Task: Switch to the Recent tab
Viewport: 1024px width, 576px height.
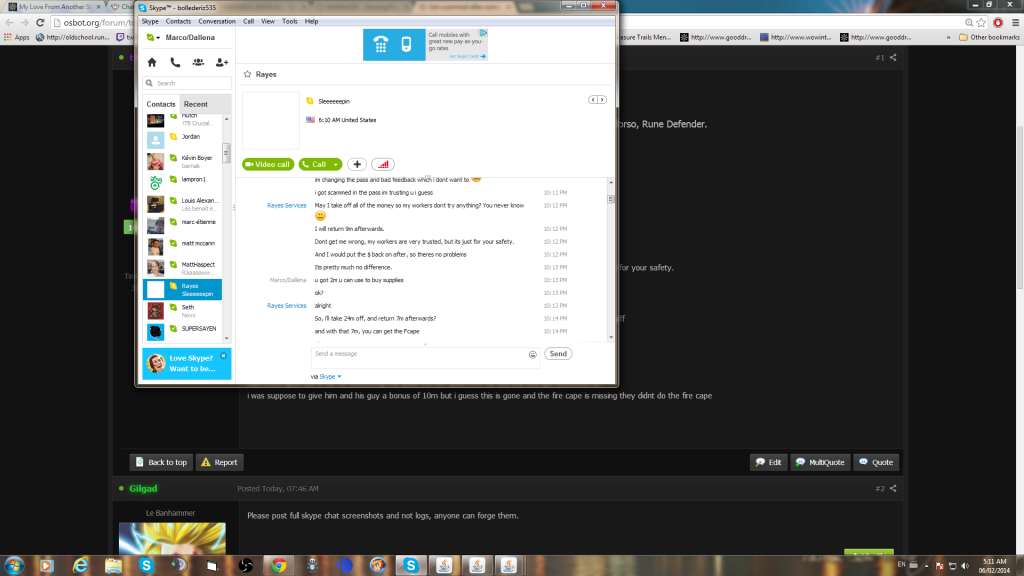Action: click(x=196, y=104)
